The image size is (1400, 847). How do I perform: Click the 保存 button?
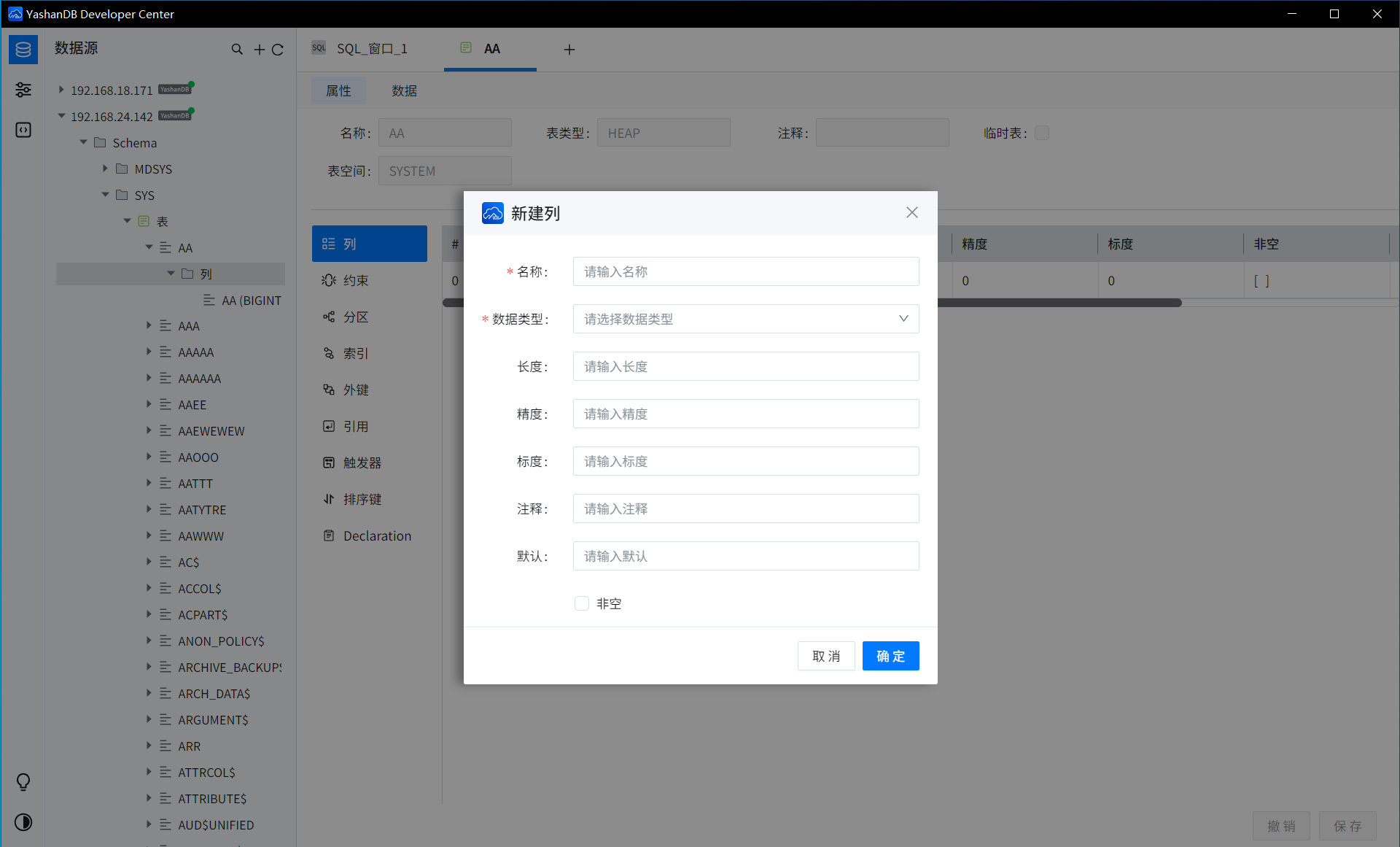coord(1347,826)
